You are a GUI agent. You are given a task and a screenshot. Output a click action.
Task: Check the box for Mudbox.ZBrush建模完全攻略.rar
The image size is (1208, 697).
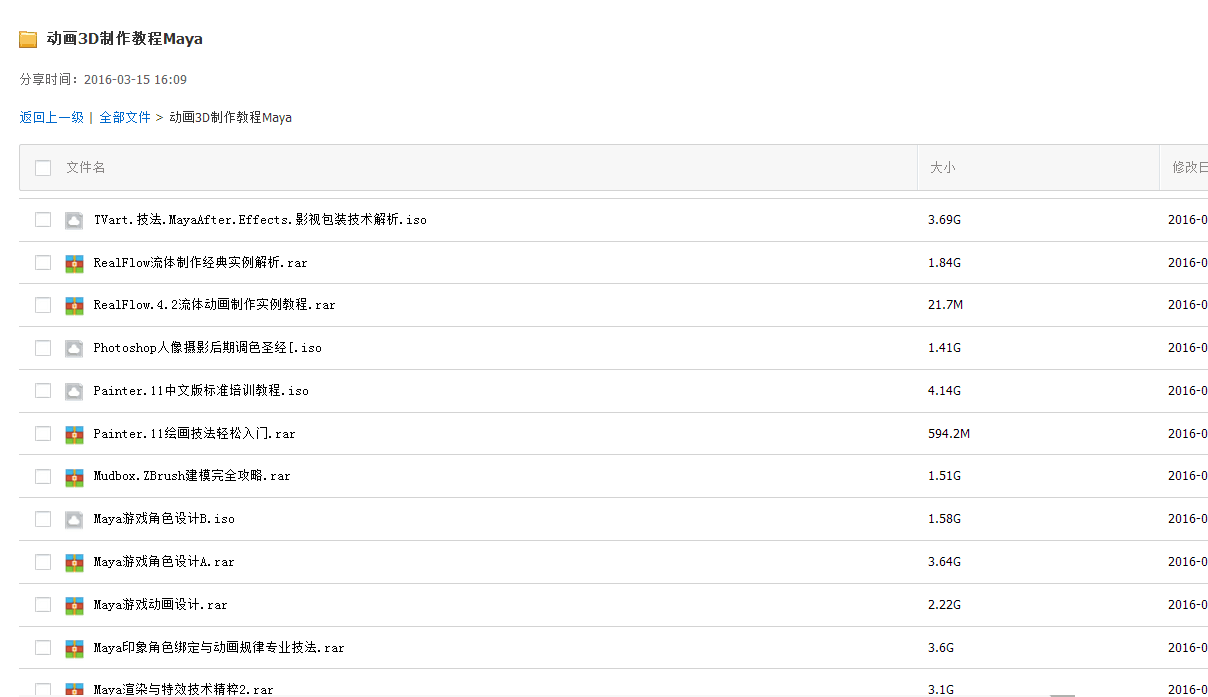click(x=43, y=477)
